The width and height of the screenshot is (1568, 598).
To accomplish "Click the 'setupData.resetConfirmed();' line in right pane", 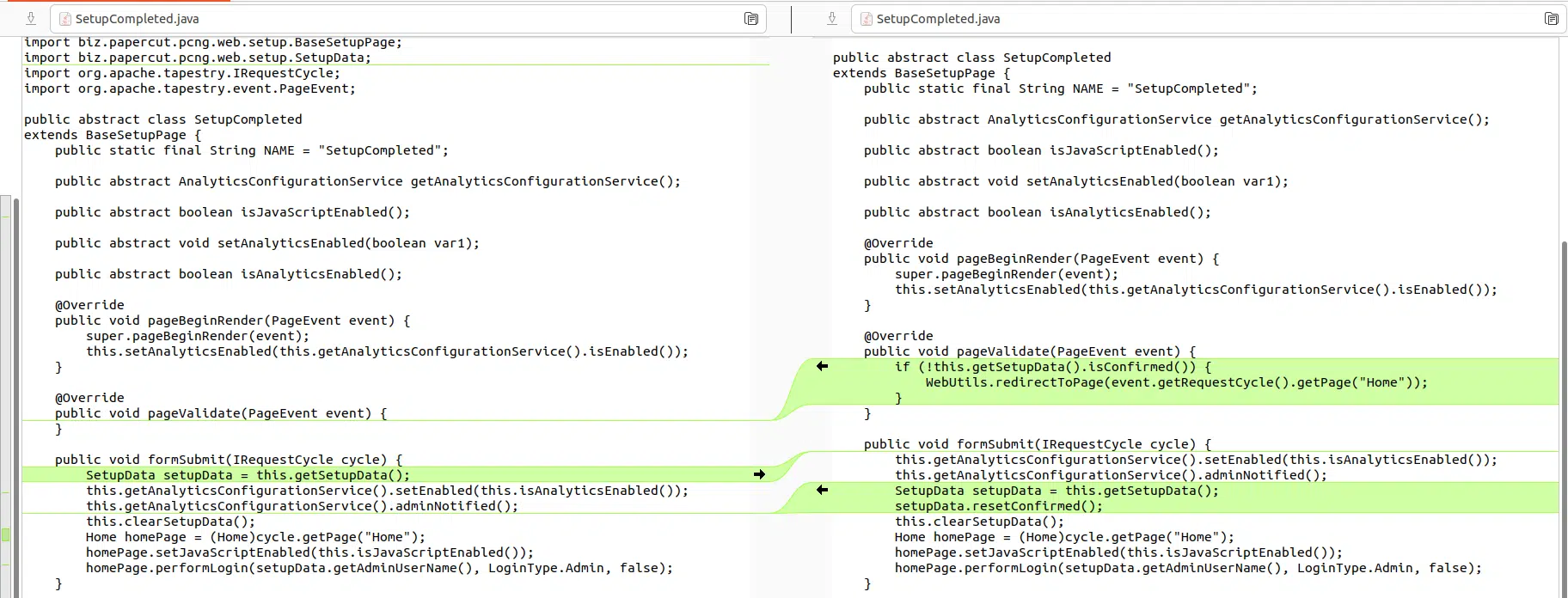I will click(998, 506).
